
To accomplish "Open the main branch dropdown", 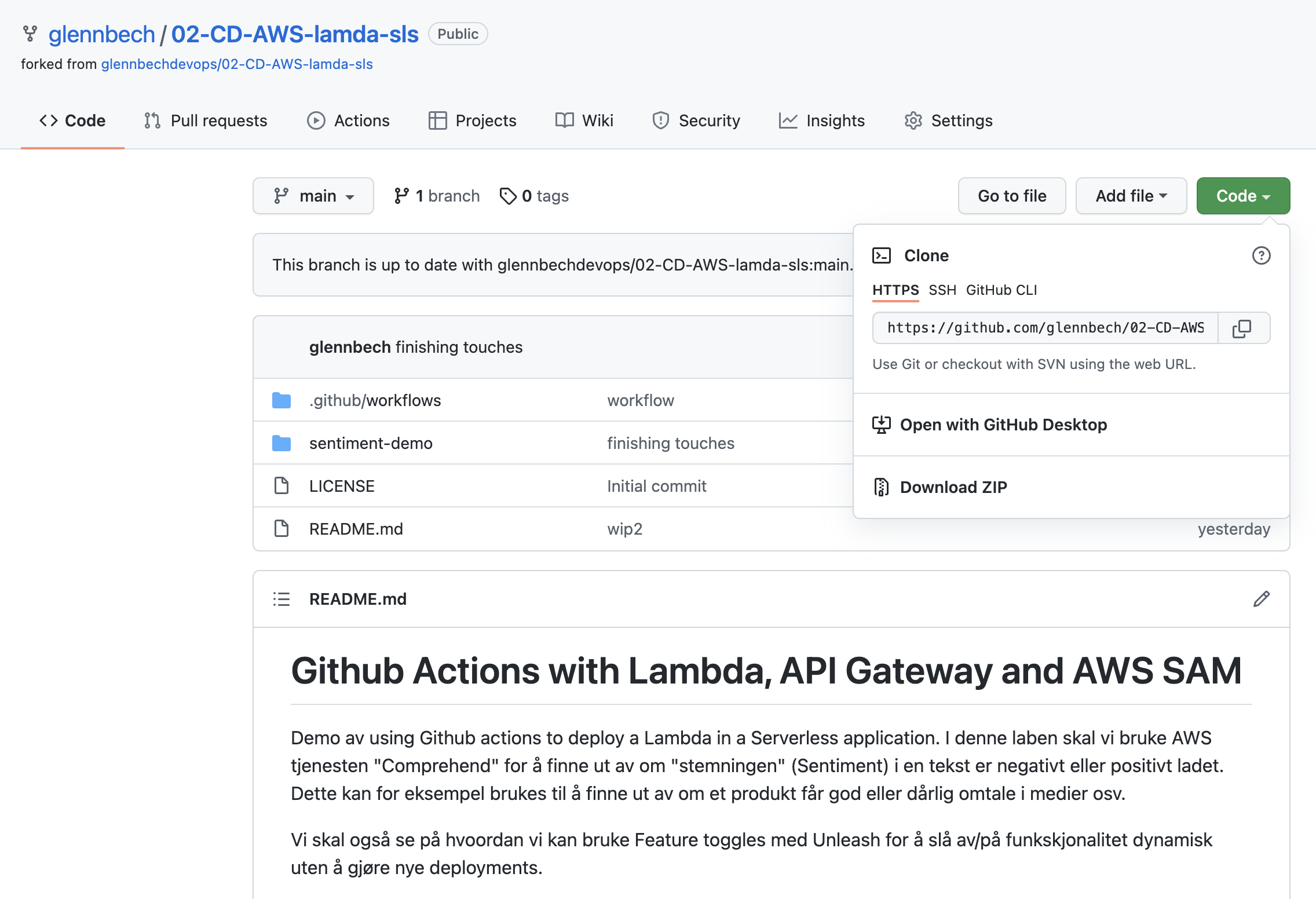I will pos(313,196).
